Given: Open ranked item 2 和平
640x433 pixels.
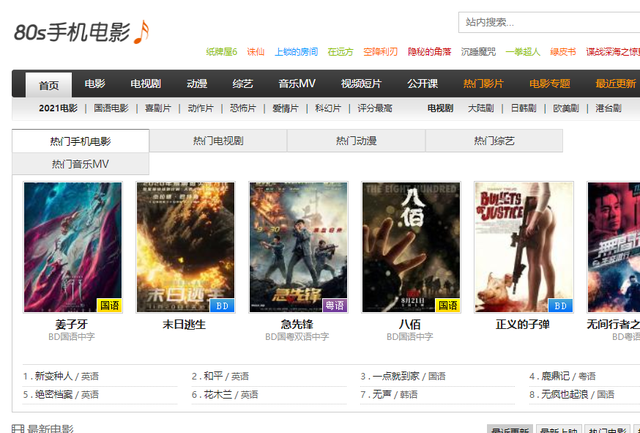Looking at the screenshot, I should pos(213,376).
